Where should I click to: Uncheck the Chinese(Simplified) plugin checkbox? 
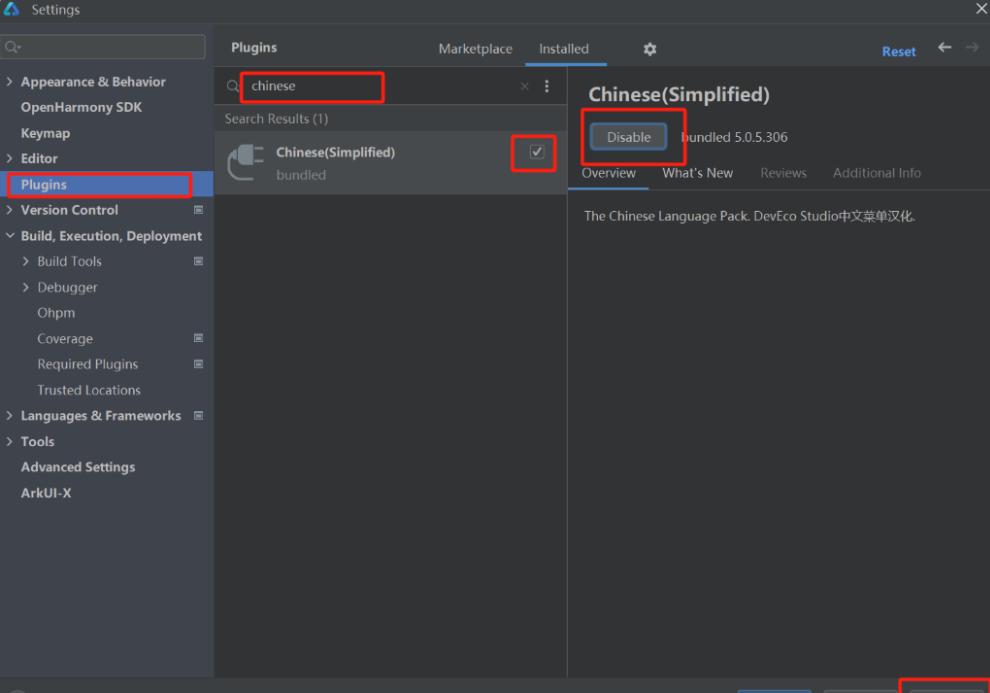click(x=537, y=151)
